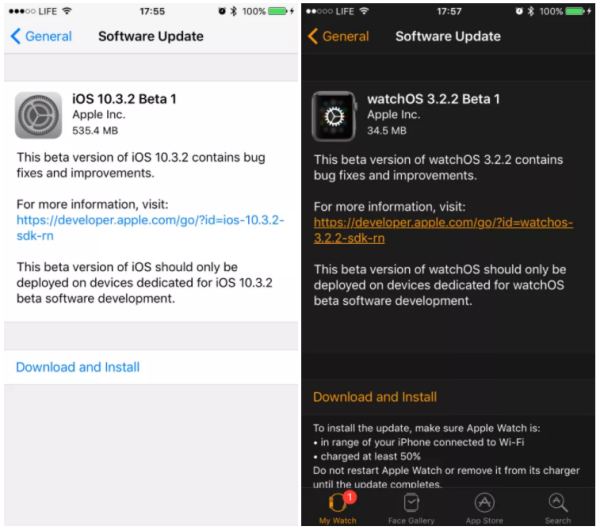Tap the watchOS 3.2.2 Beta 1 title

[434, 99]
